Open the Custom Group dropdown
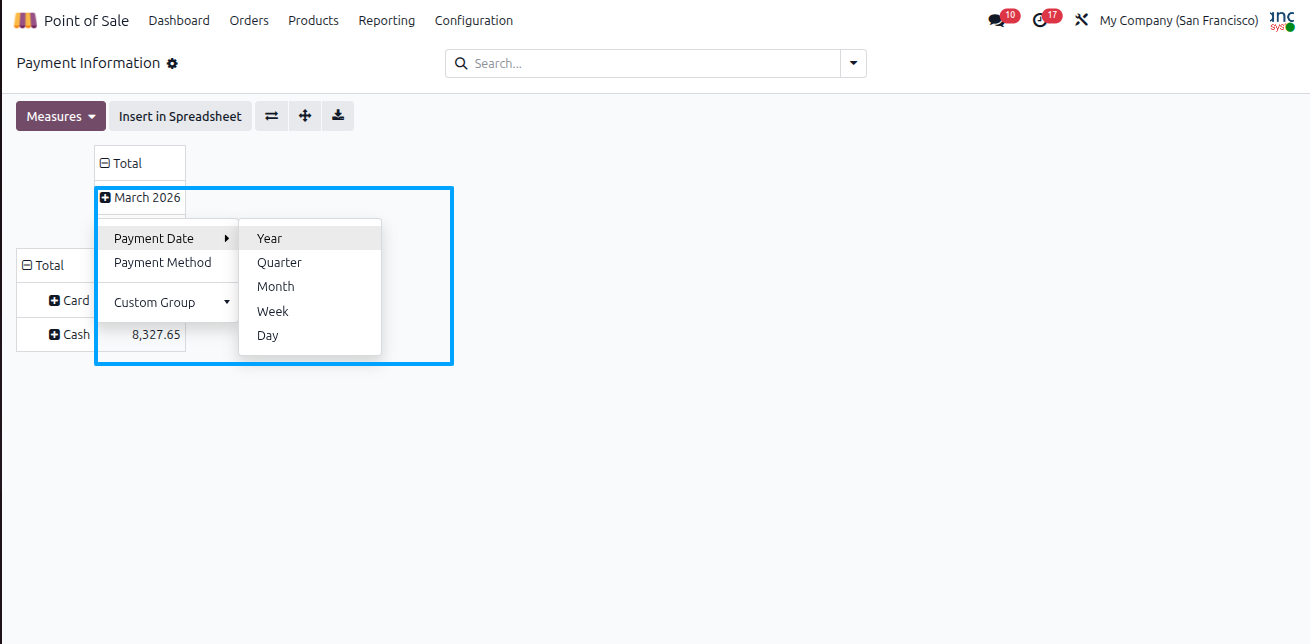The image size is (1310, 644). click(168, 302)
